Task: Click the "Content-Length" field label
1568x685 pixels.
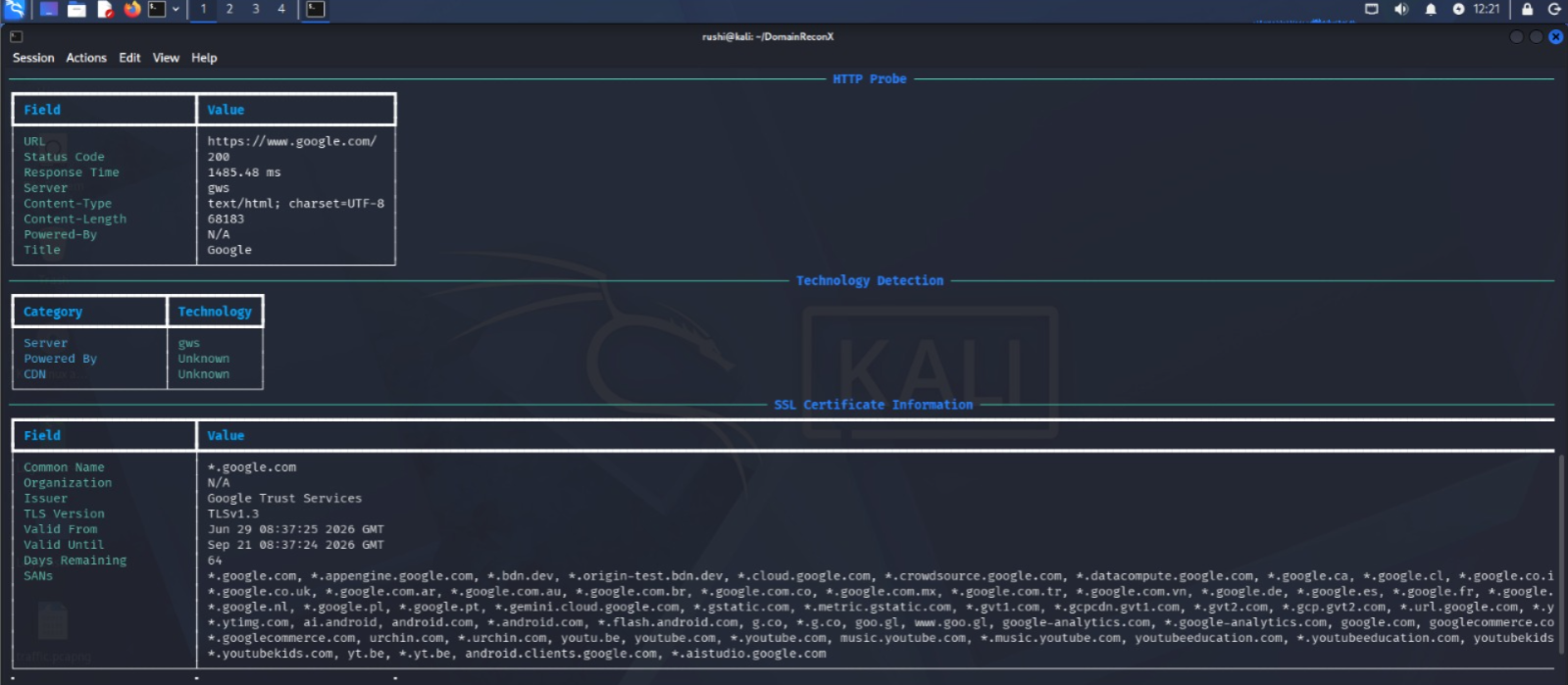Action: pyautogui.click(x=75, y=220)
